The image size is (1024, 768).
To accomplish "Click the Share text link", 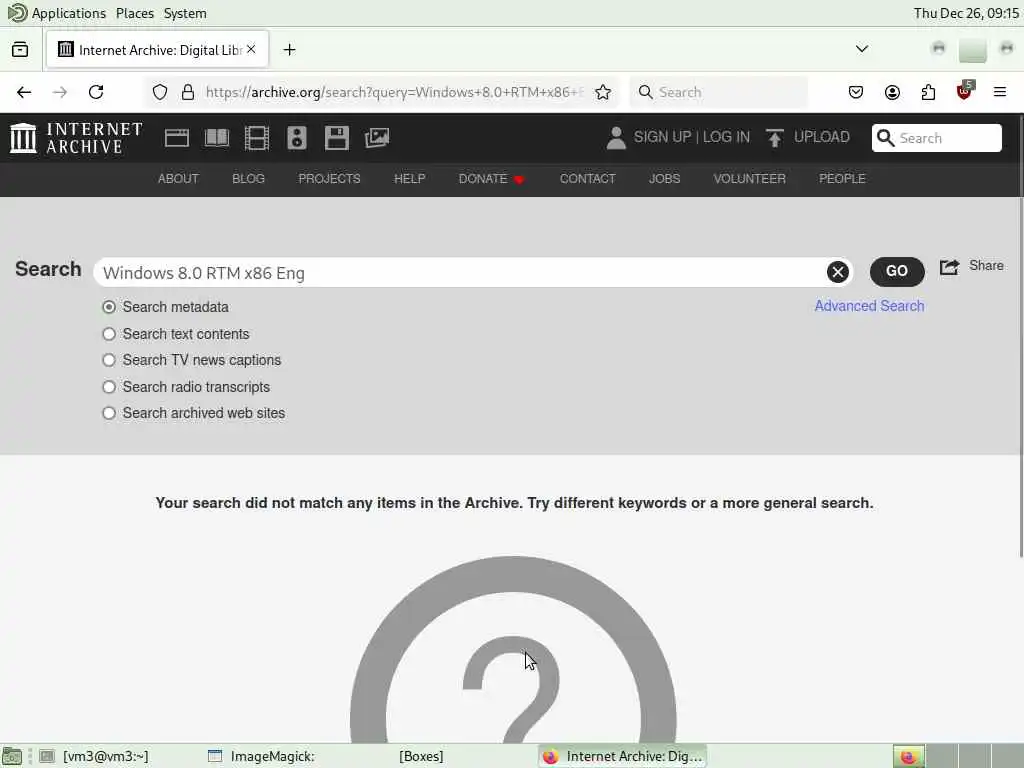I will [986, 265].
